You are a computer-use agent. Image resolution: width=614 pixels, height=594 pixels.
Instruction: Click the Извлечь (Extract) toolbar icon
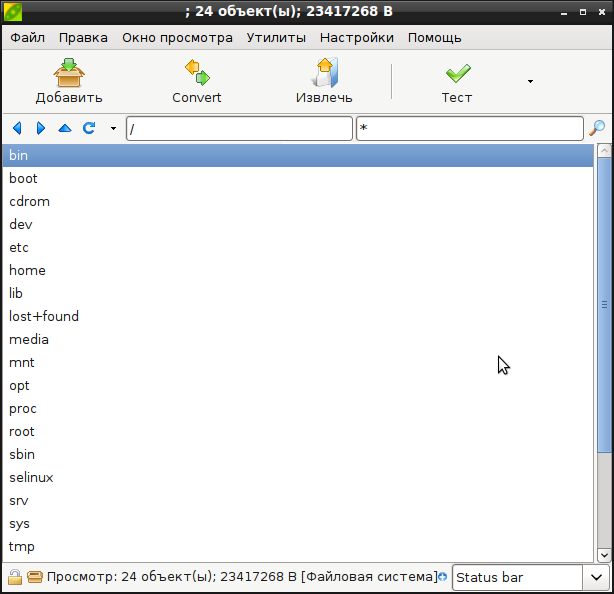tap(324, 73)
